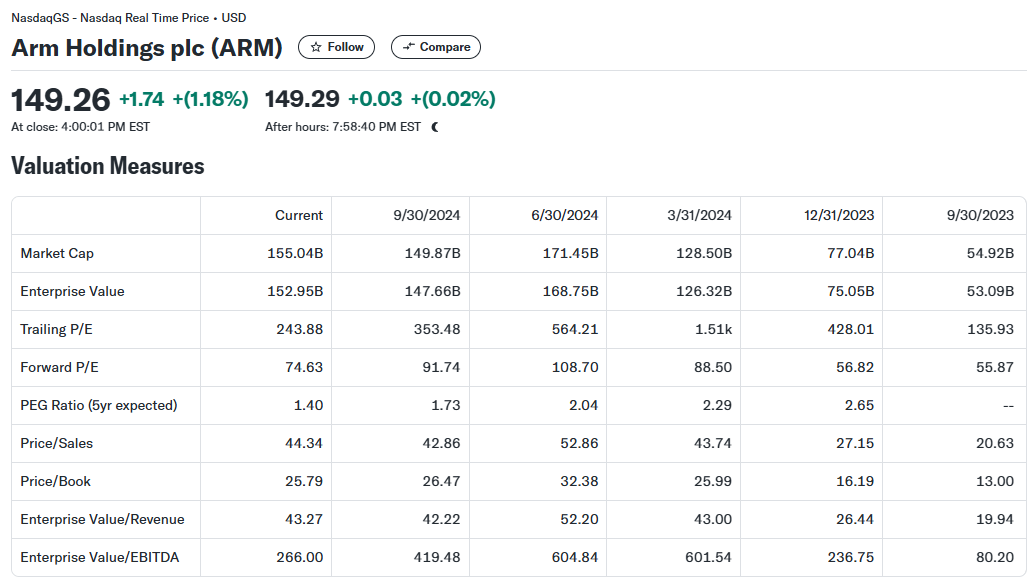
Task: Click the Market Cap row label
Action: (57, 254)
